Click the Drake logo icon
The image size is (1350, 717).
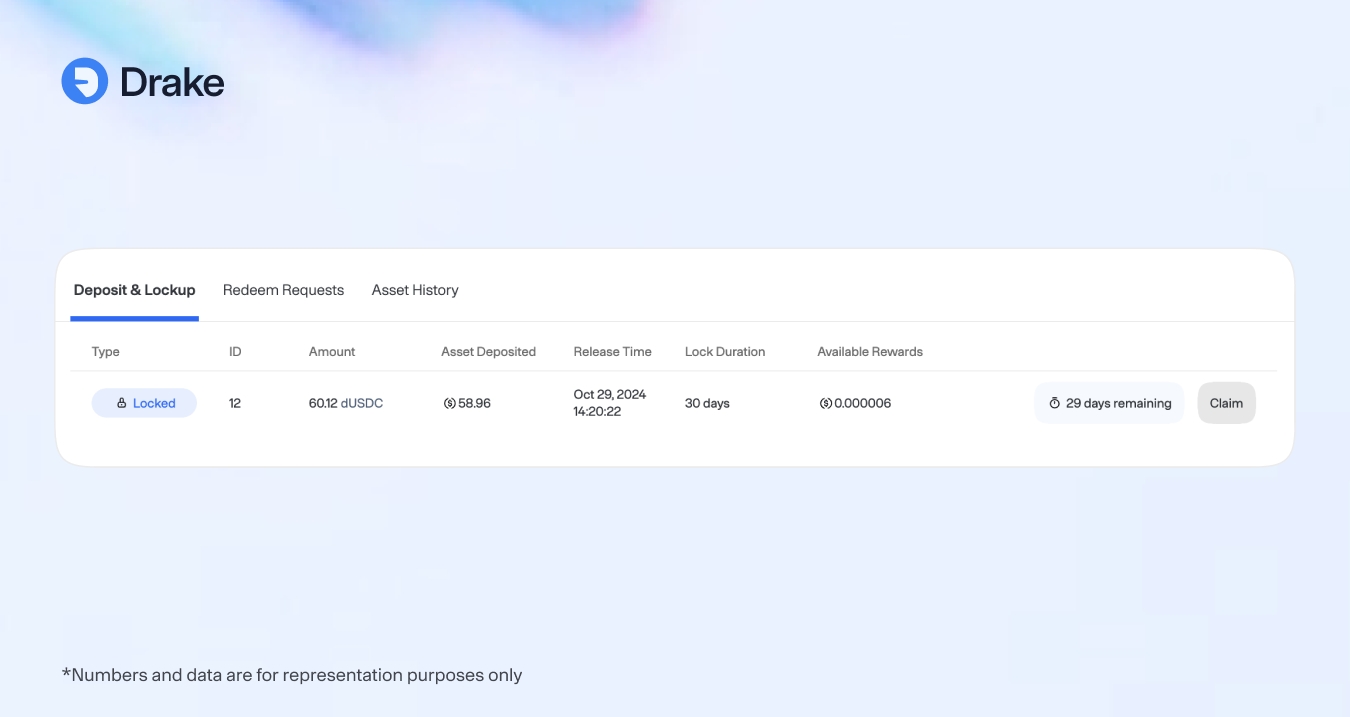[85, 81]
